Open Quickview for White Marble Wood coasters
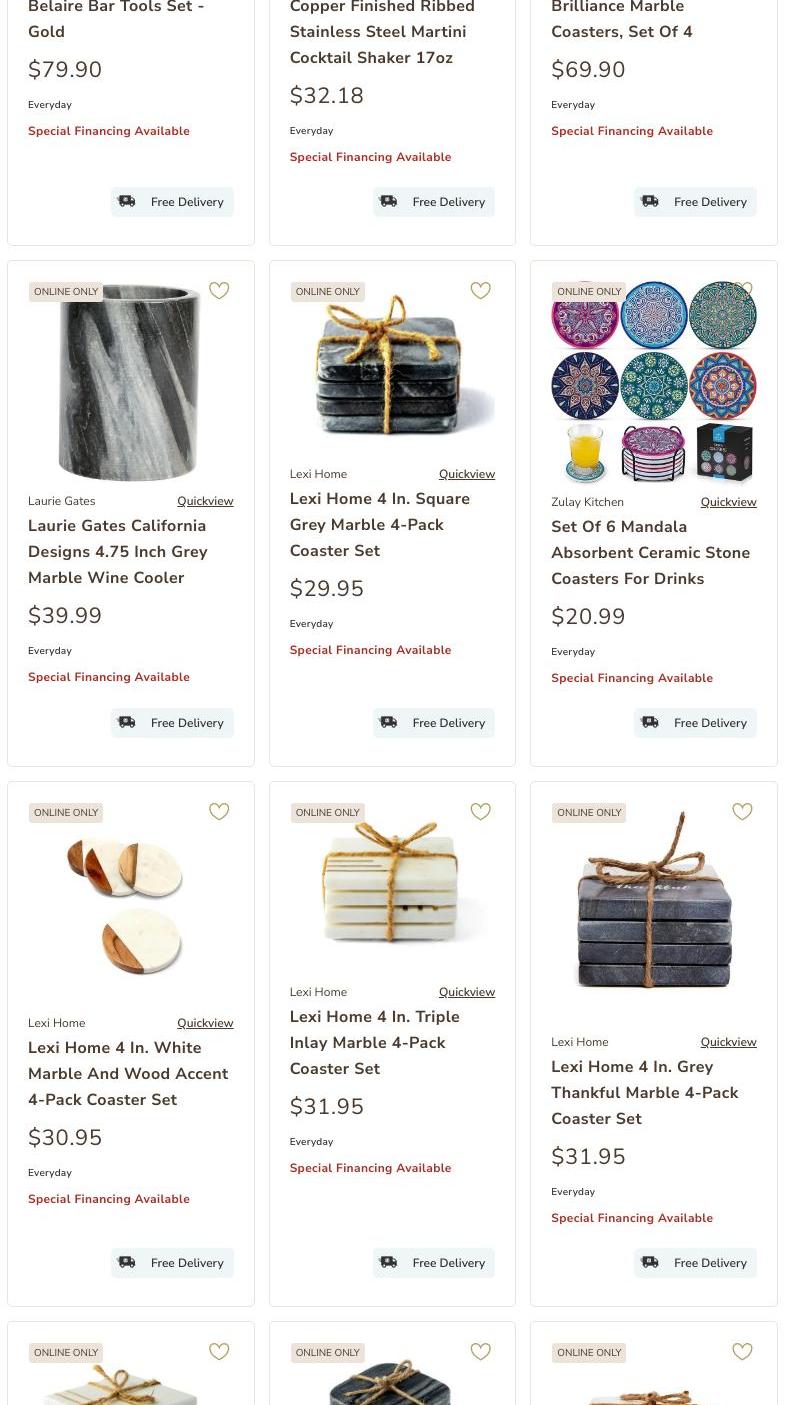Viewport: 785px width, 1405px height. [205, 1023]
